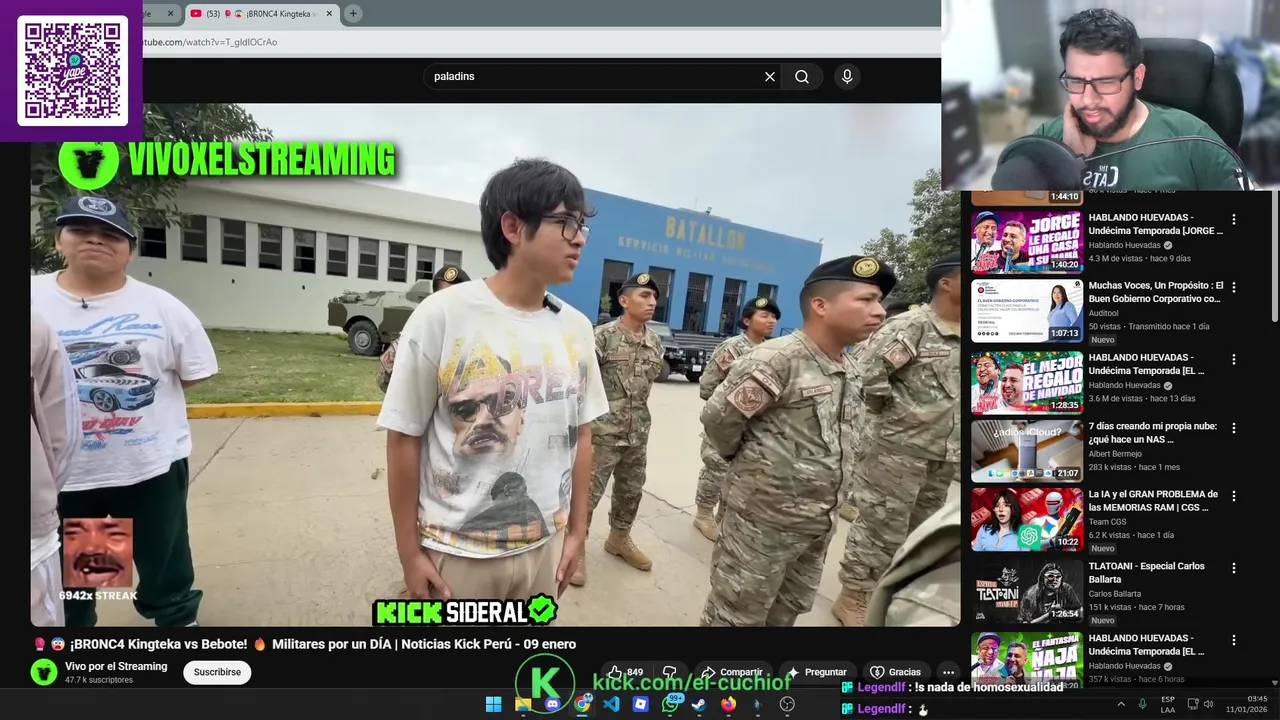Clear the 'paladins' search text with the X
This screenshot has width=1280, height=720.
click(770, 77)
